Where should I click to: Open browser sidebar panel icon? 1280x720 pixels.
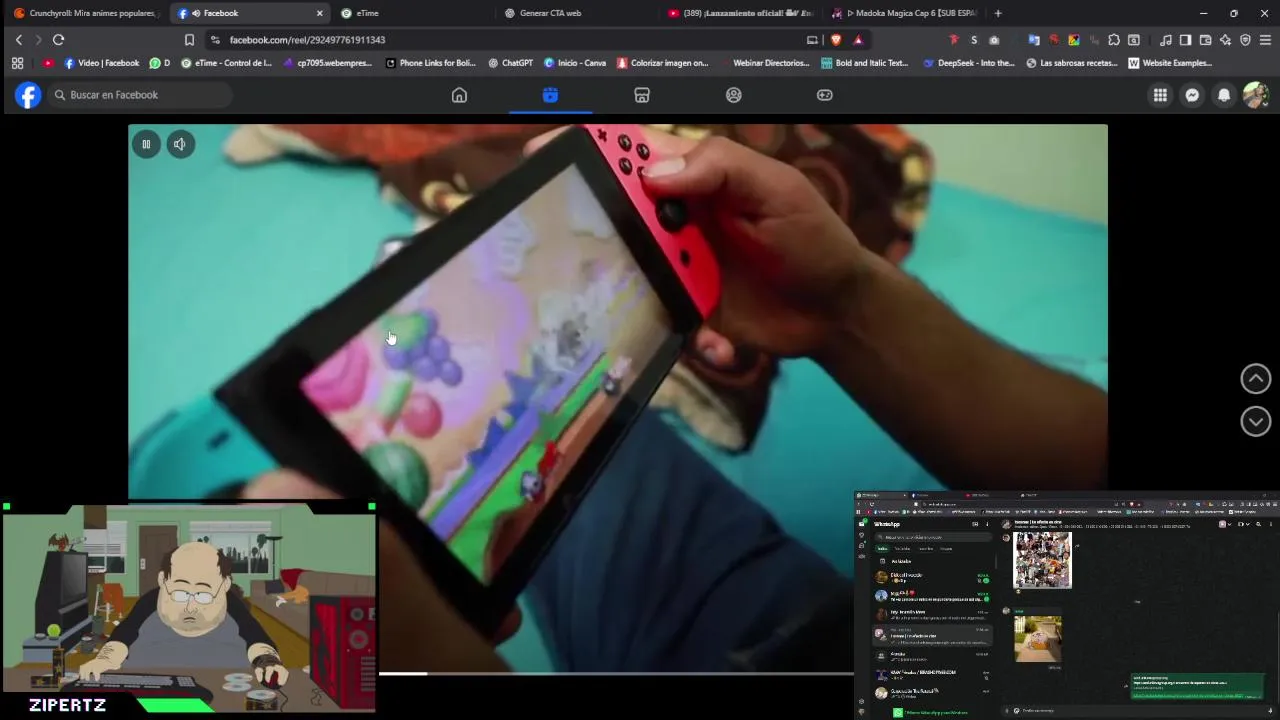(x=1185, y=40)
